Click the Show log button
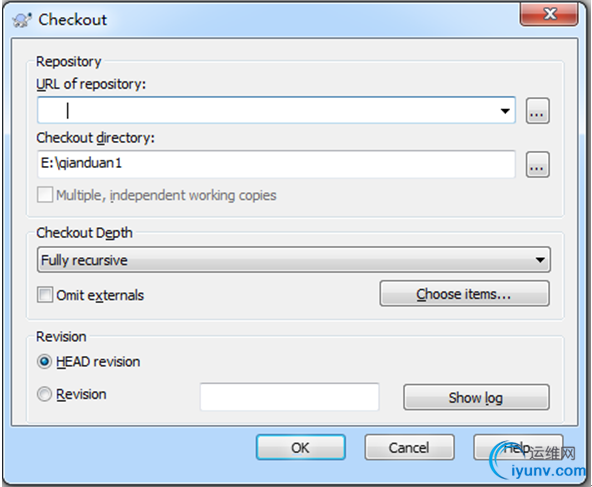The image size is (592, 487). (x=476, y=397)
